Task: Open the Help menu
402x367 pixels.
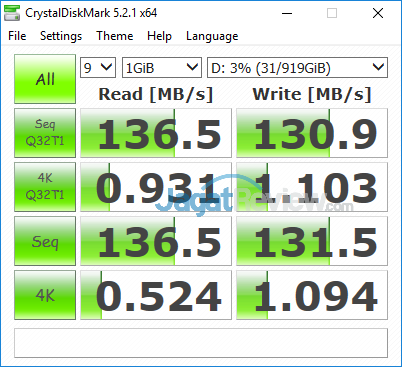Action: 159,36
